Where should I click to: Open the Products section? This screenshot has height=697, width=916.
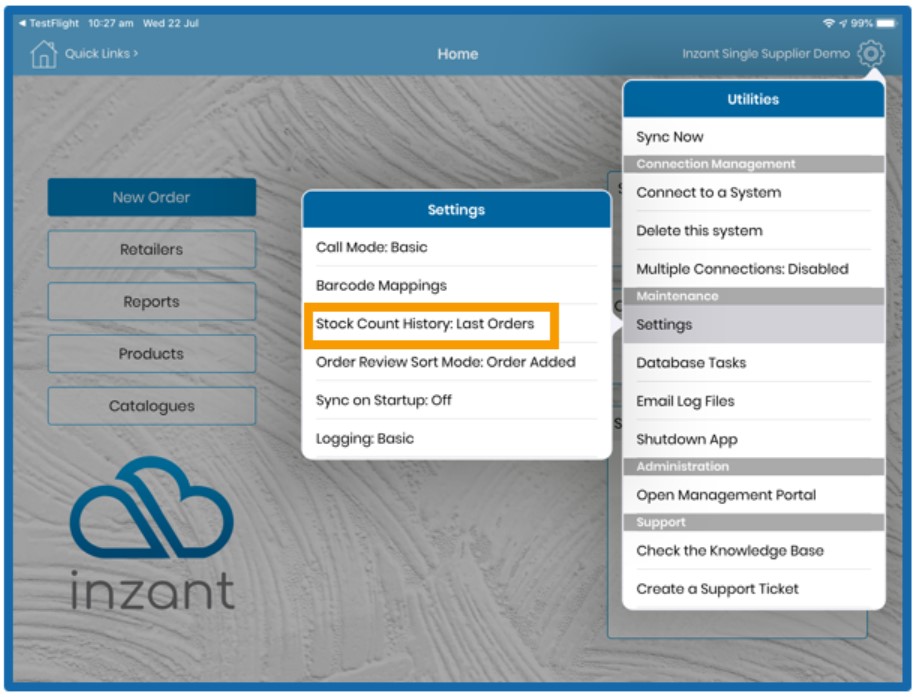click(x=151, y=353)
